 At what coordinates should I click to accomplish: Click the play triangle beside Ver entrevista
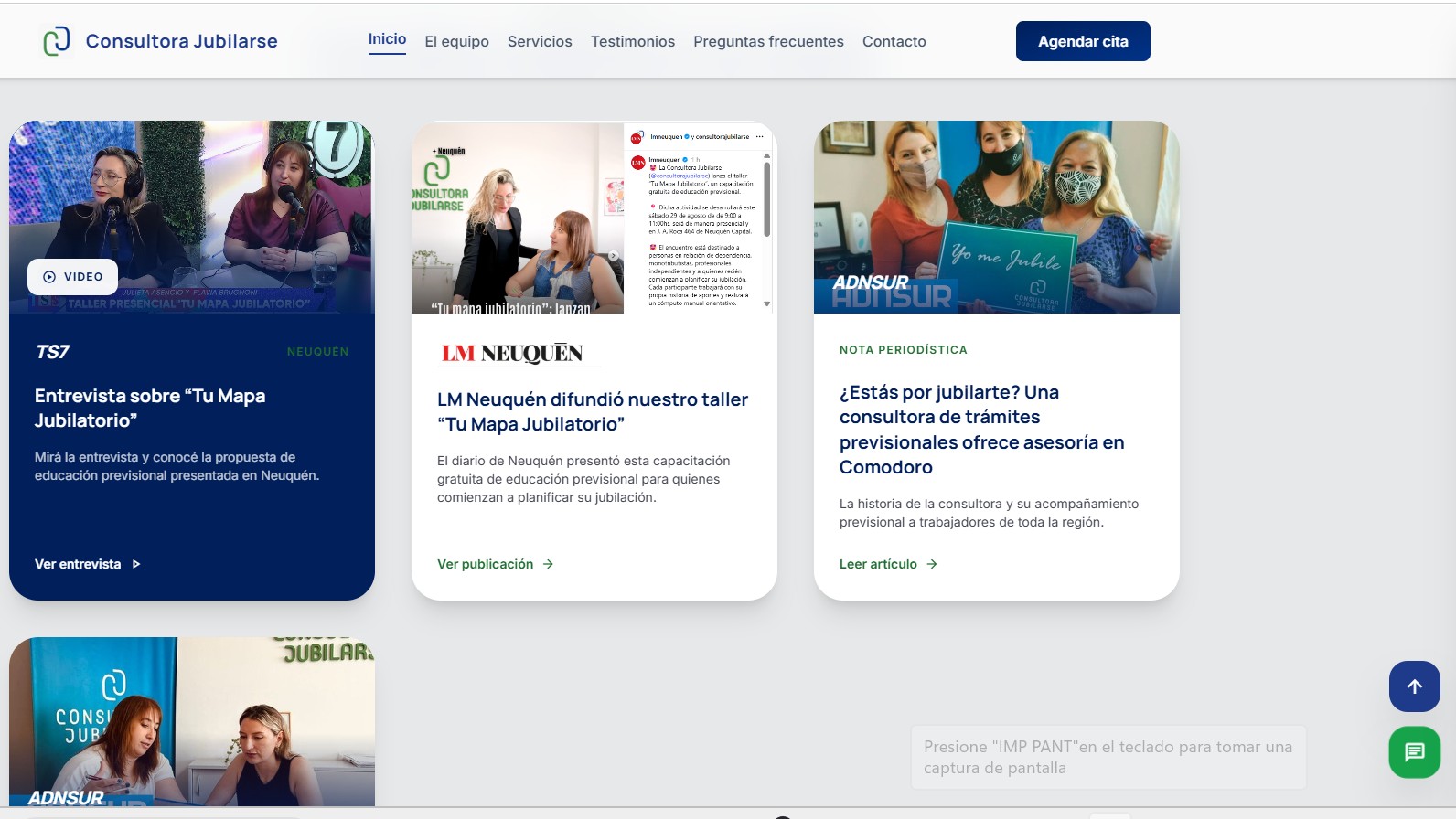(x=136, y=564)
